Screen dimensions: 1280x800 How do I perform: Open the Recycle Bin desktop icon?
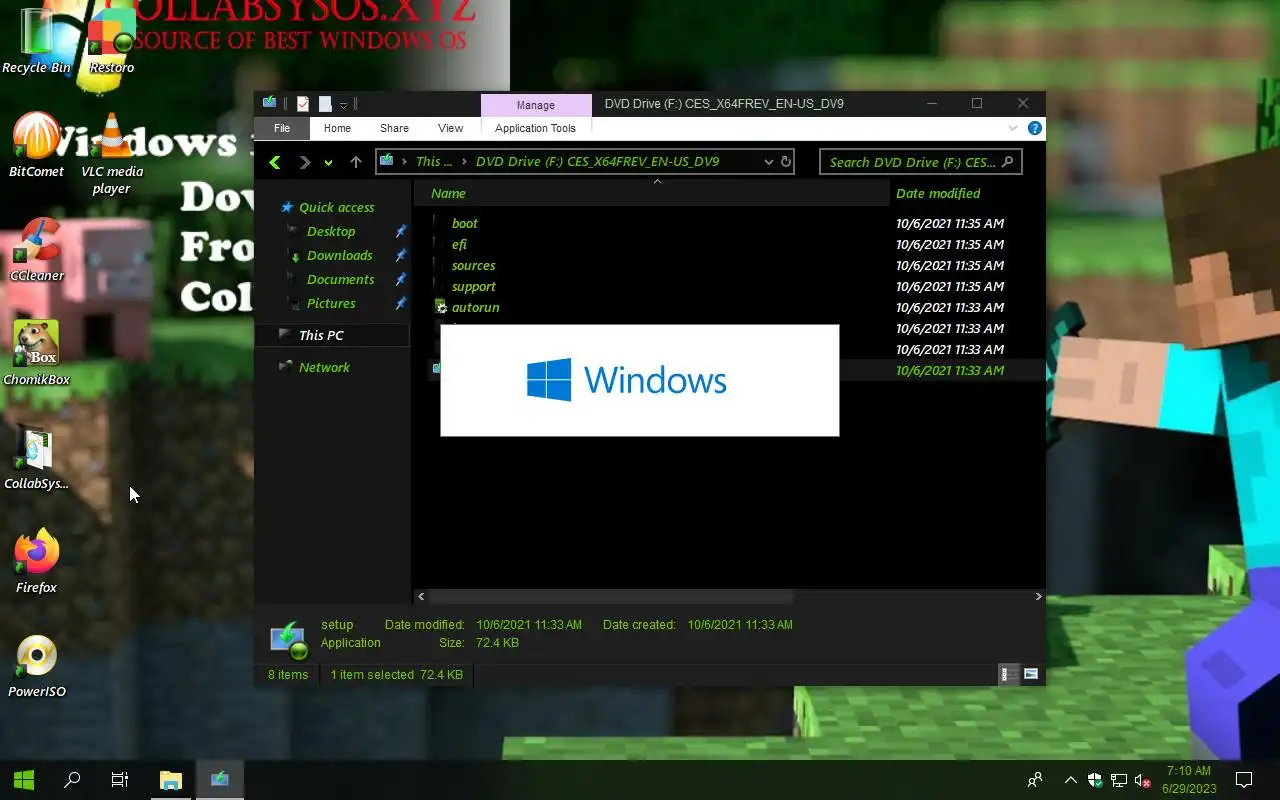37,42
